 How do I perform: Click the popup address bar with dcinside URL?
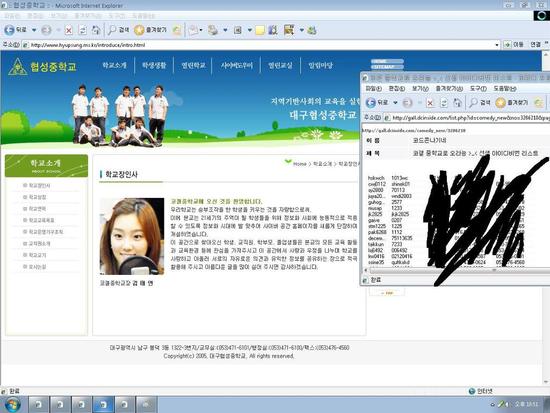tap(467, 118)
